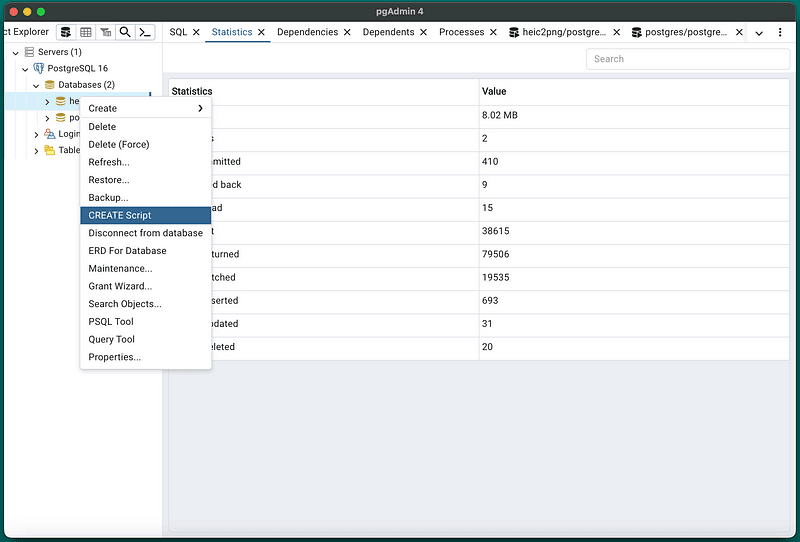Image resolution: width=800 pixels, height=542 pixels.
Task: Click the 38615 value cell
Action: click(634, 231)
